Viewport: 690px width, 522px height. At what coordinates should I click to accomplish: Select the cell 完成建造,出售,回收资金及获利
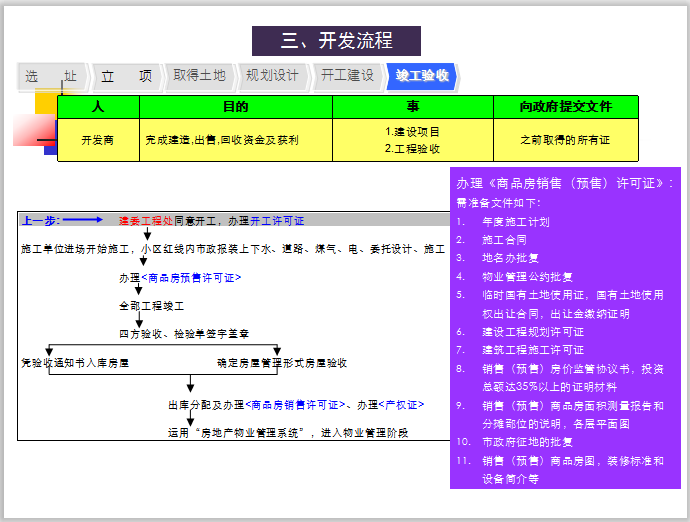point(235,140)
